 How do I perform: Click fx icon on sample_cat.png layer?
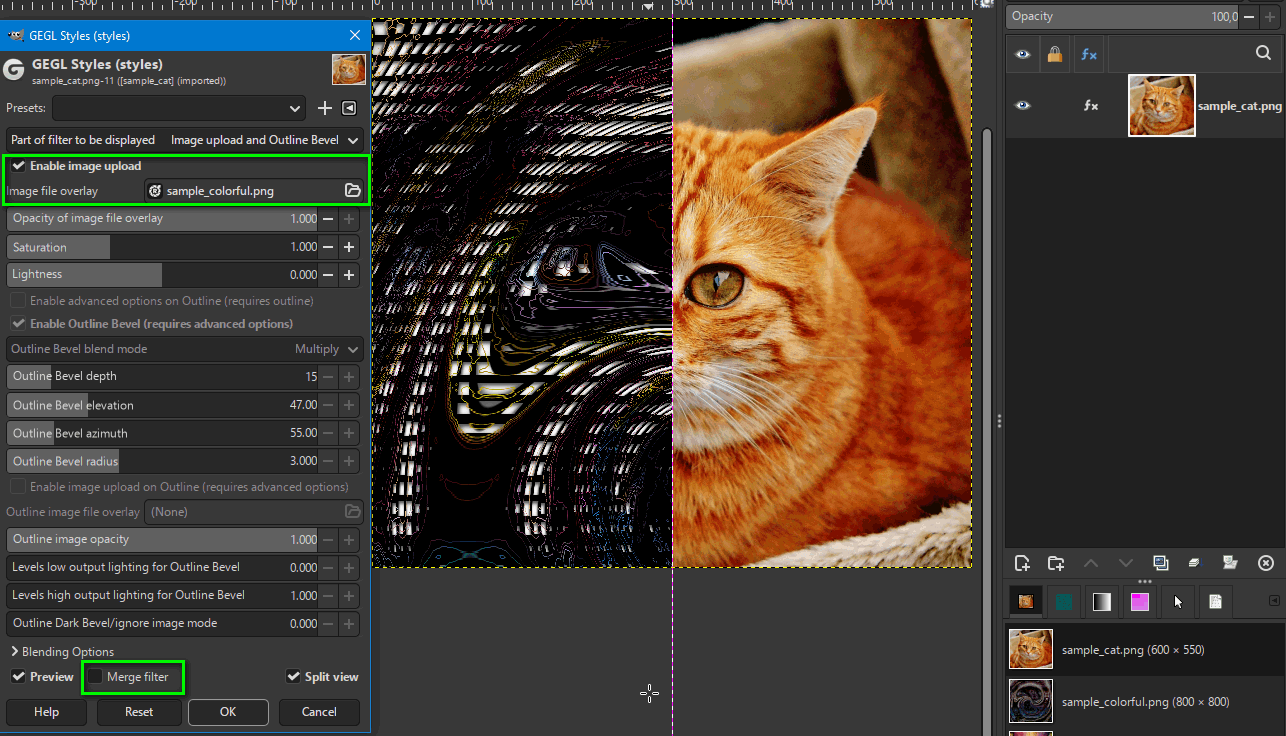pos(1091,105)
